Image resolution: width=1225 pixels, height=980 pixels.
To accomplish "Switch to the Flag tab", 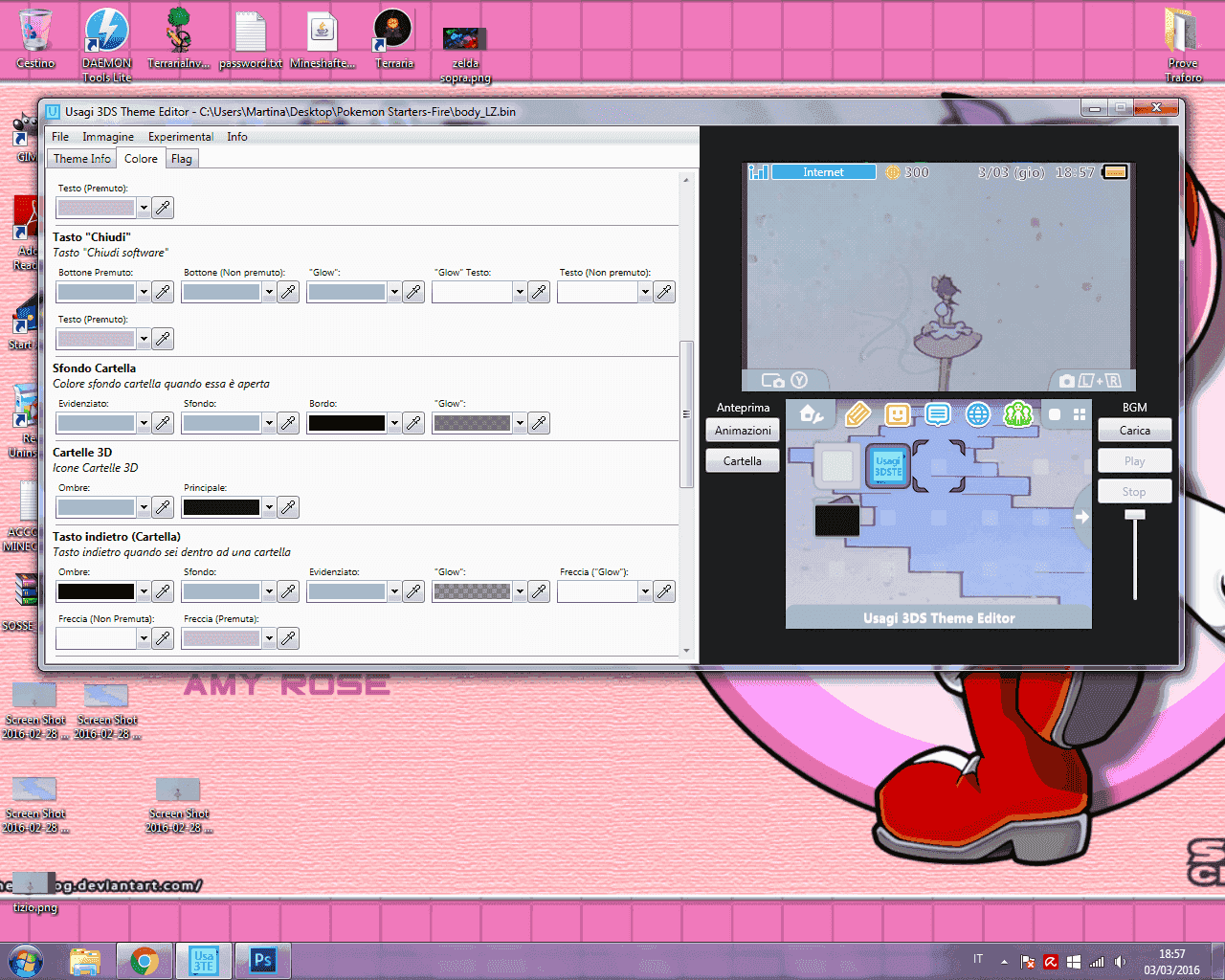I will tap(182, 159).
